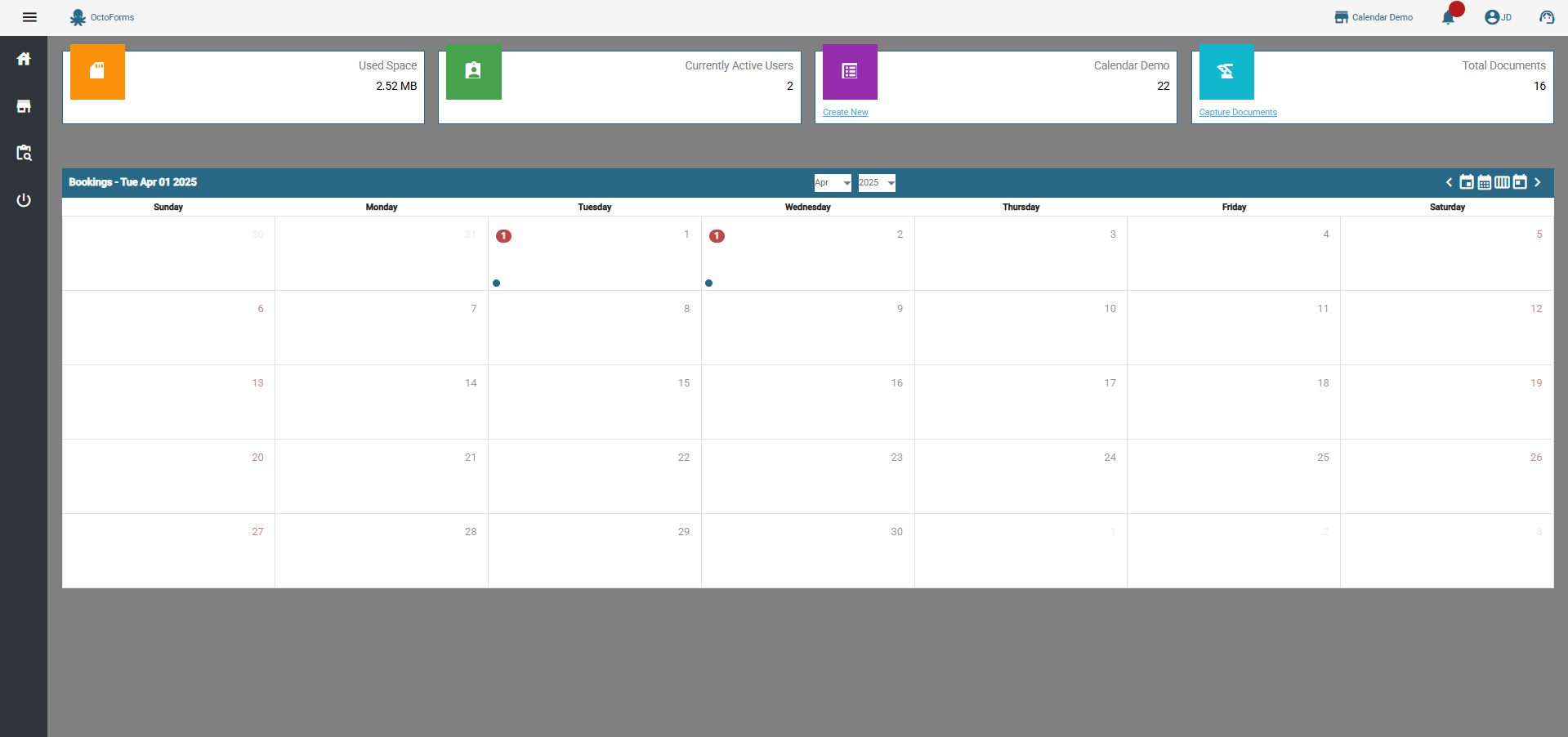The height and width of the screenshot is (737, 1568).
Task: Open the Apr month dropdown
Action: point(833,183)
